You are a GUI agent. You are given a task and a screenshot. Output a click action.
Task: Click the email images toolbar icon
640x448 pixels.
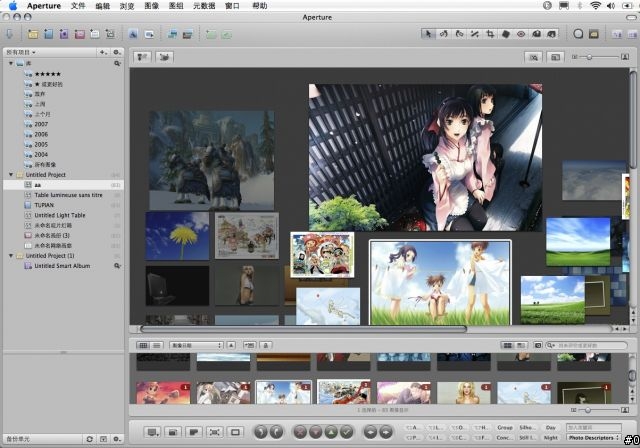point(133,34)
